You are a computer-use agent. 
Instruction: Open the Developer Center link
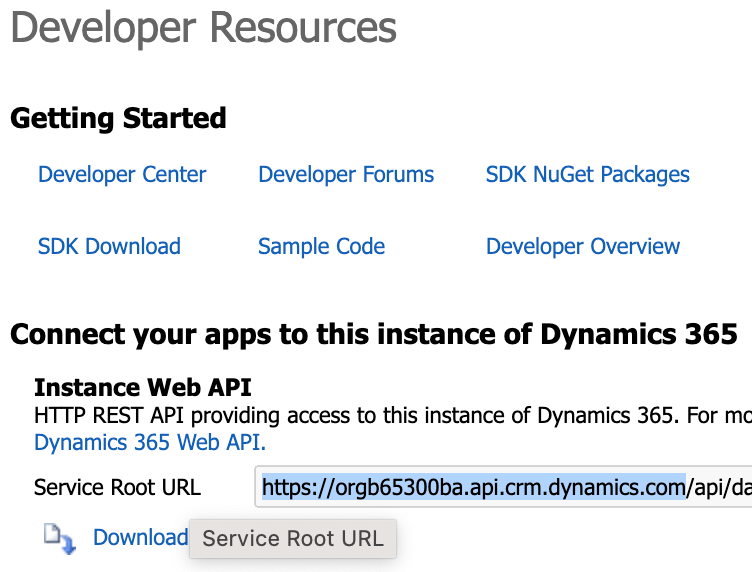(x=122, y=175)
